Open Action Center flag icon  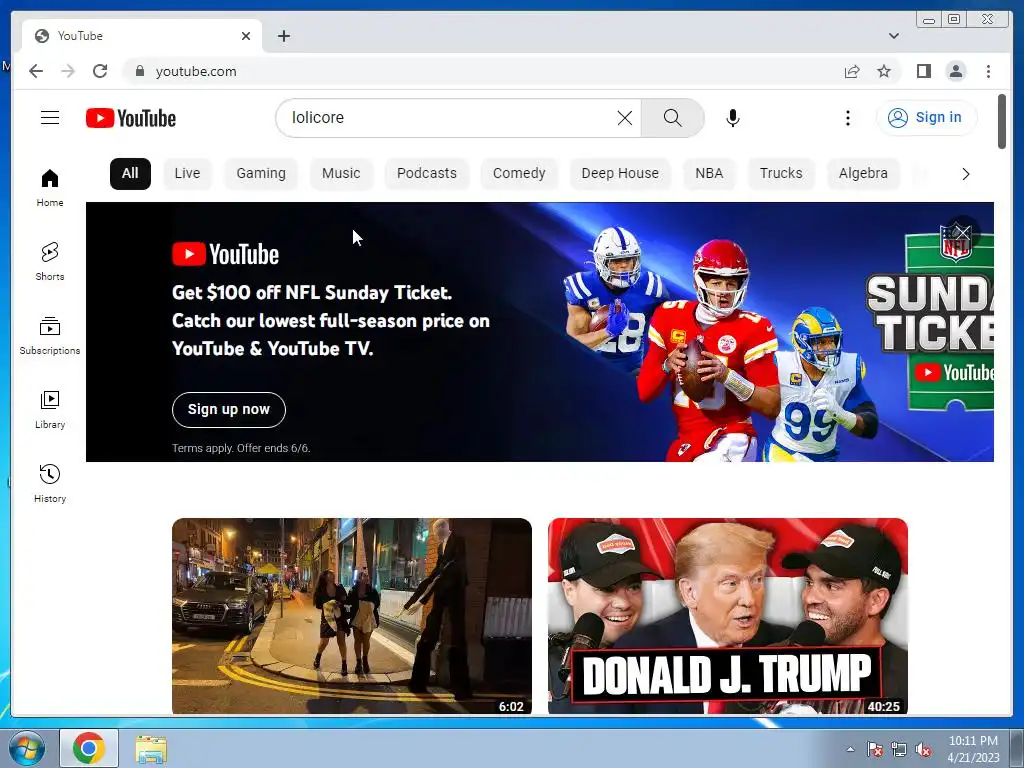coord(874,750)
